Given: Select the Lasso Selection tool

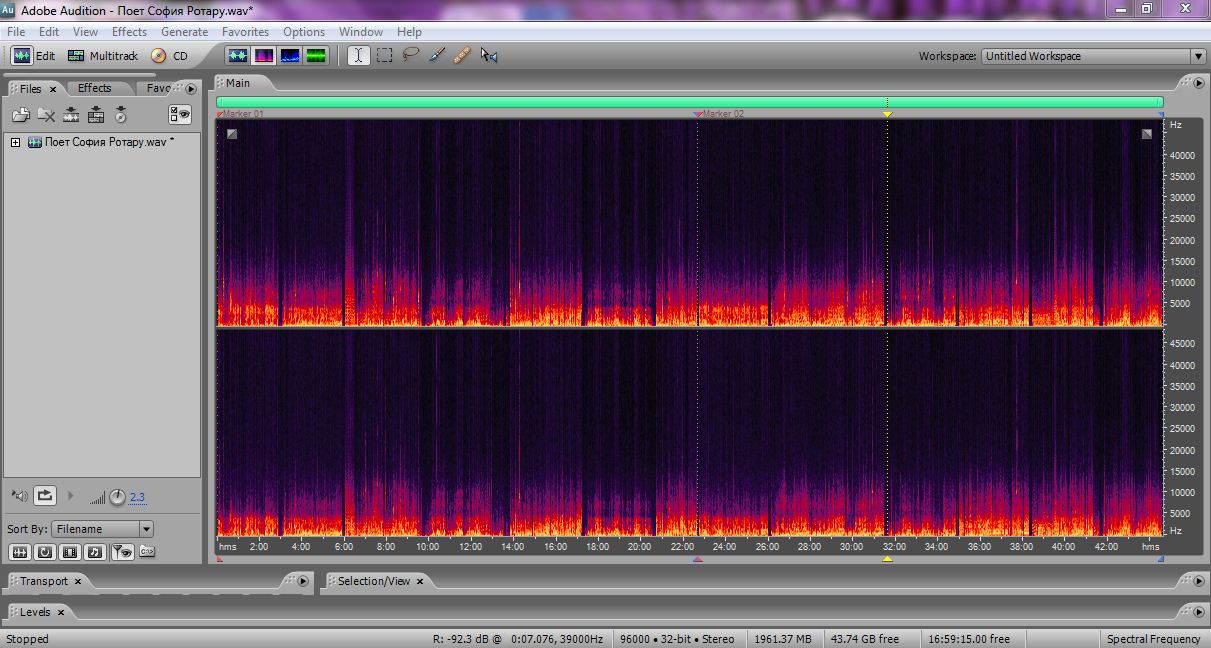Looking at the screenshot, I should coord(410,56).
